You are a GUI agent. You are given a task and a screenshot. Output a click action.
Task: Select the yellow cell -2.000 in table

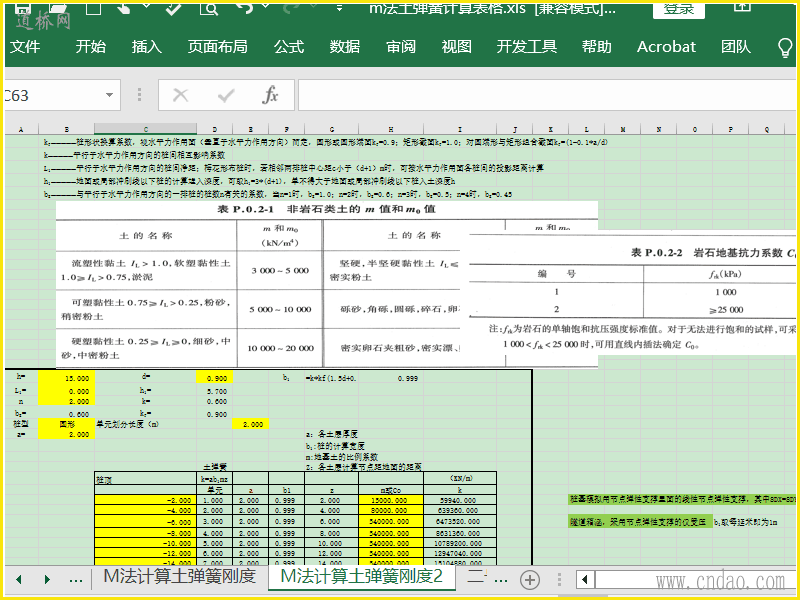[145, 500]
